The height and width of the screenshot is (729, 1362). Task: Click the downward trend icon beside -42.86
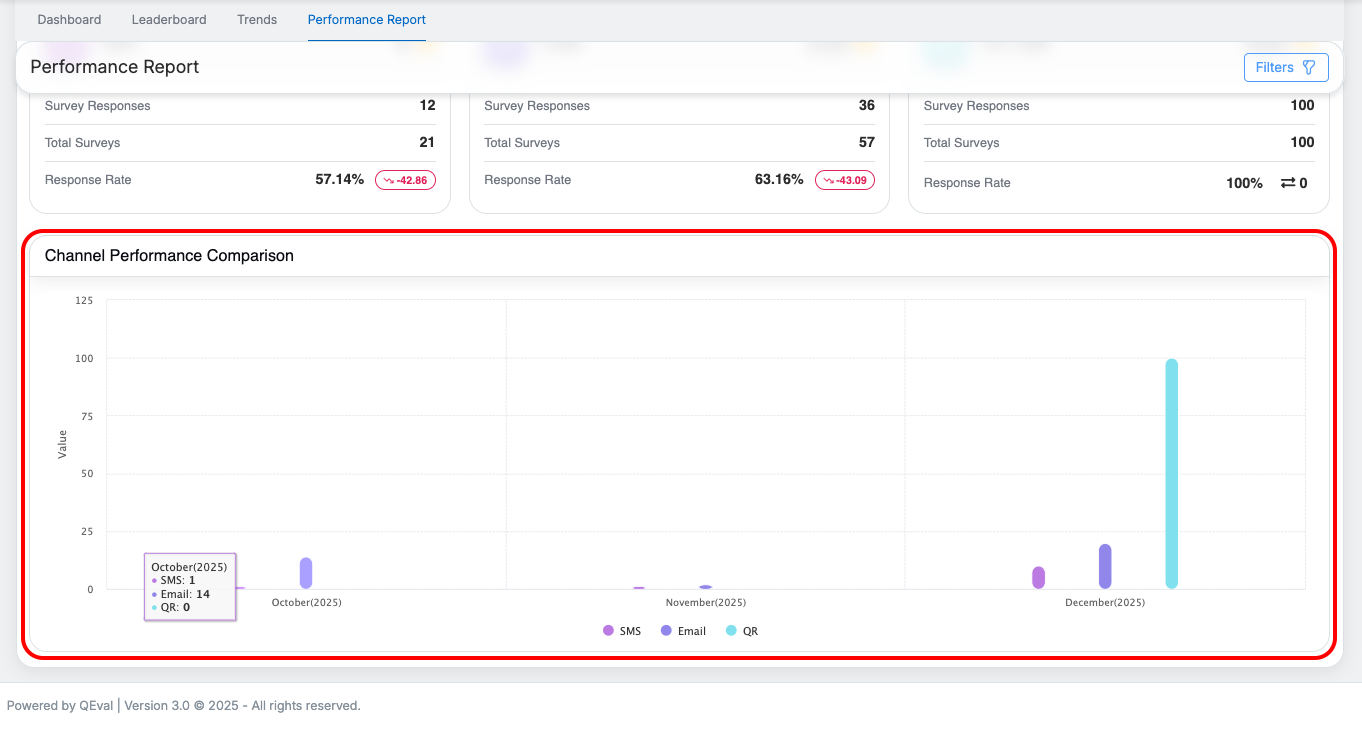pos(387,180)
